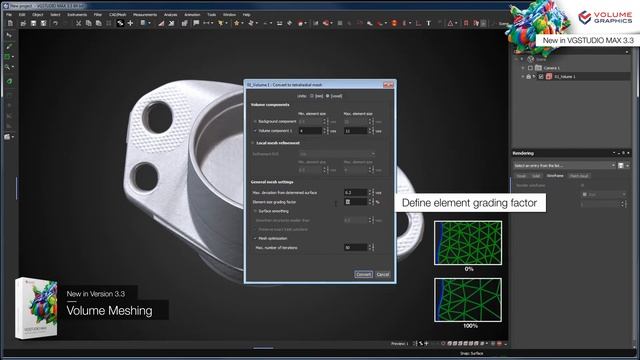This screenshot has height=360, width=640.
Task: Click the arrow tool at top of left sidebar
Action: 9,36
